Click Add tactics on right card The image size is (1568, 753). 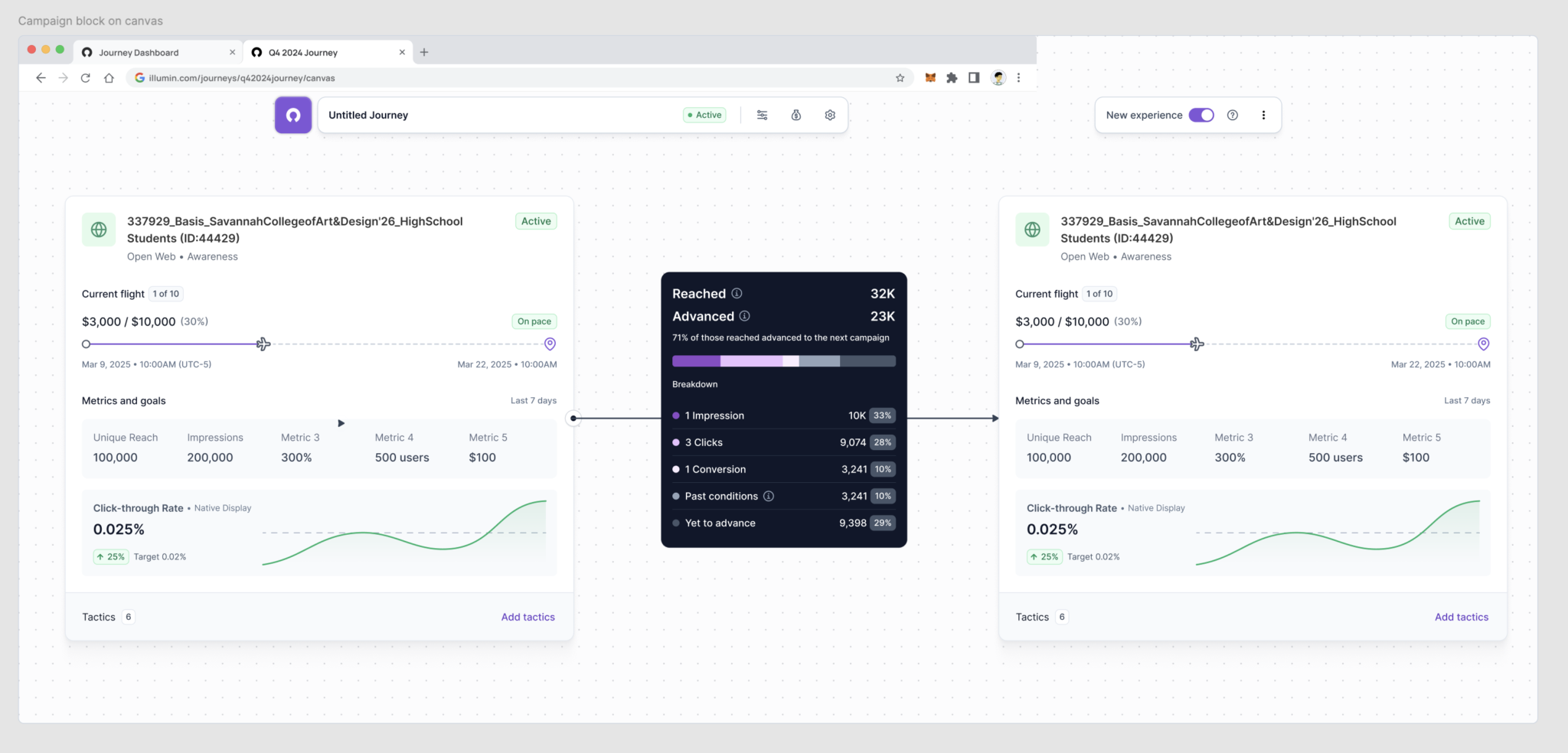(1462, 617)
